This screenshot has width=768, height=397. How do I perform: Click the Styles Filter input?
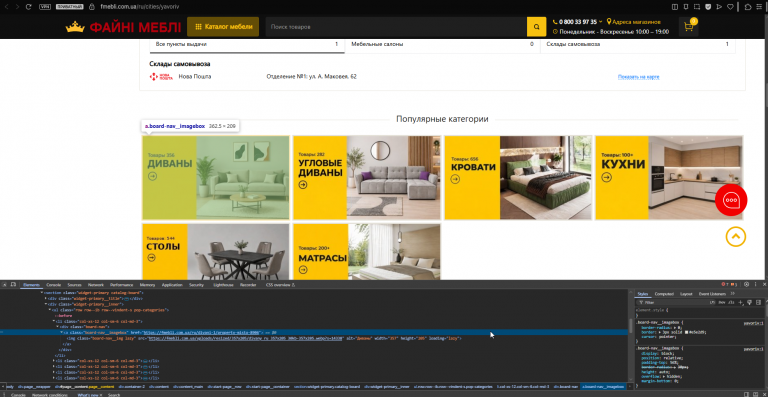coord(675,303)
